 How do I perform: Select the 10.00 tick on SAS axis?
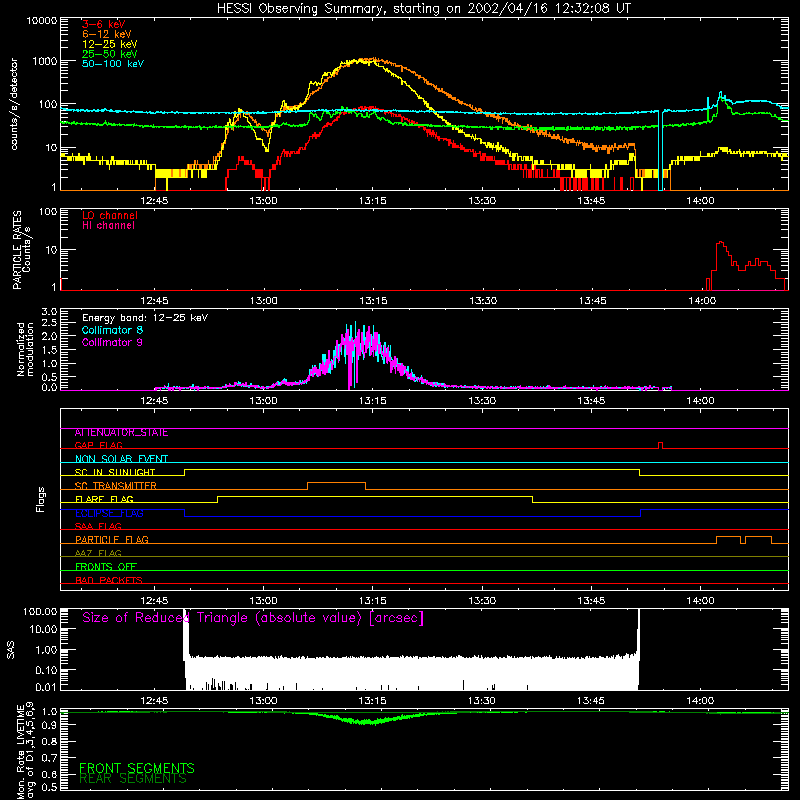[43, 630]
